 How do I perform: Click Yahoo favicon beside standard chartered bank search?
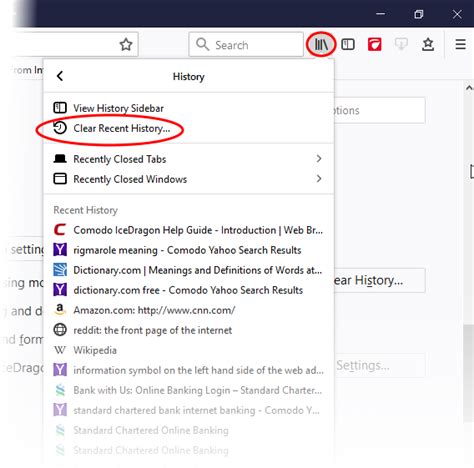point(60,410)
